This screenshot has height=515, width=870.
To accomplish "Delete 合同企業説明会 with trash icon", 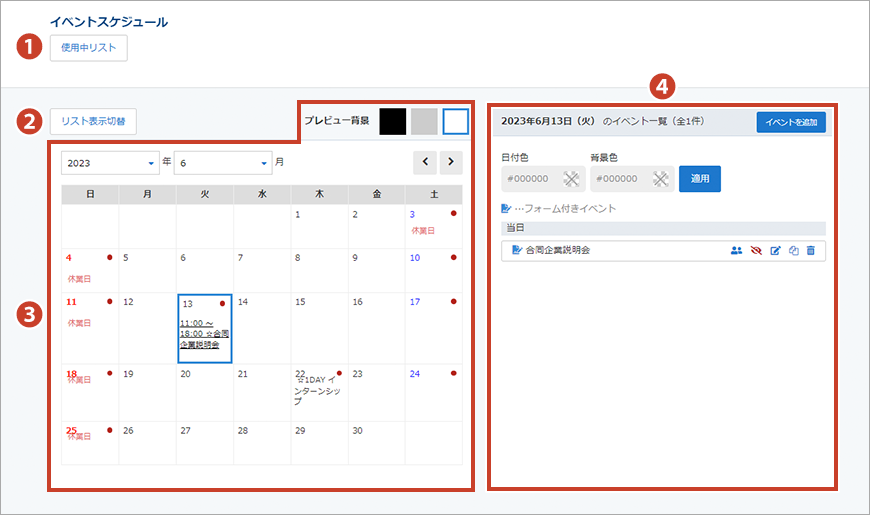I will click(x=811, y=250).
